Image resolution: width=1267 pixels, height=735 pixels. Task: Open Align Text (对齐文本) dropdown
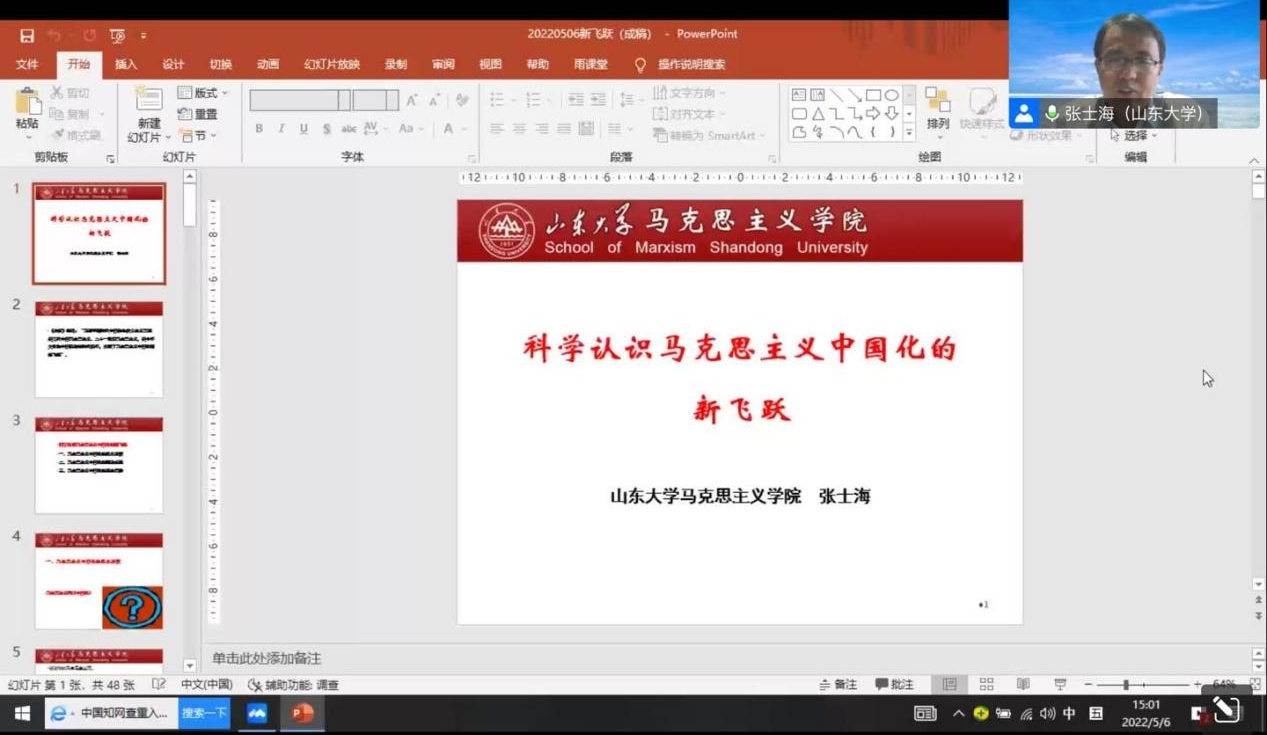pos(690,114)
